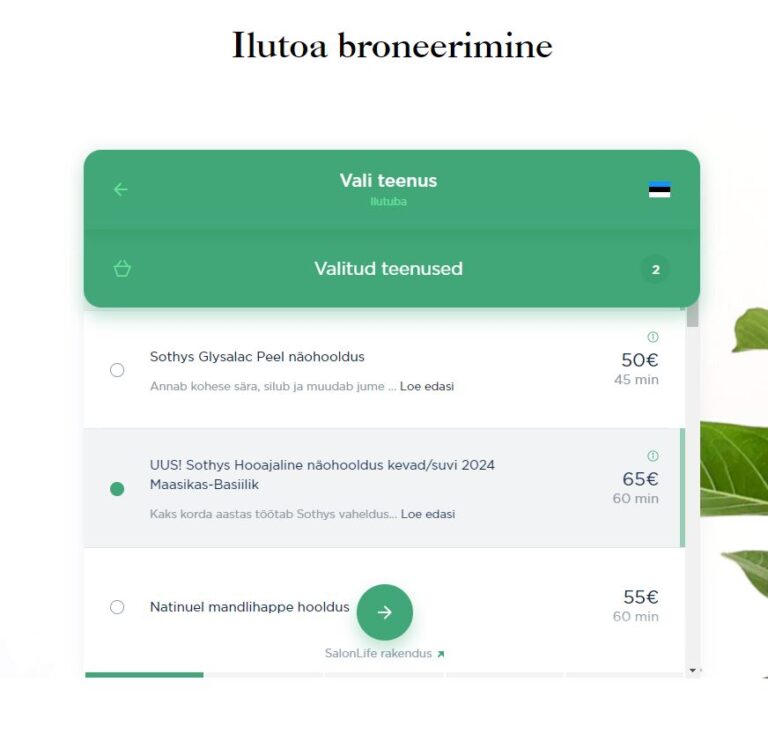This screenshot has height=734, width=768.
Task: Select Sothys Glysalac Peel näohooldus radio button
Action: [117, 370]
